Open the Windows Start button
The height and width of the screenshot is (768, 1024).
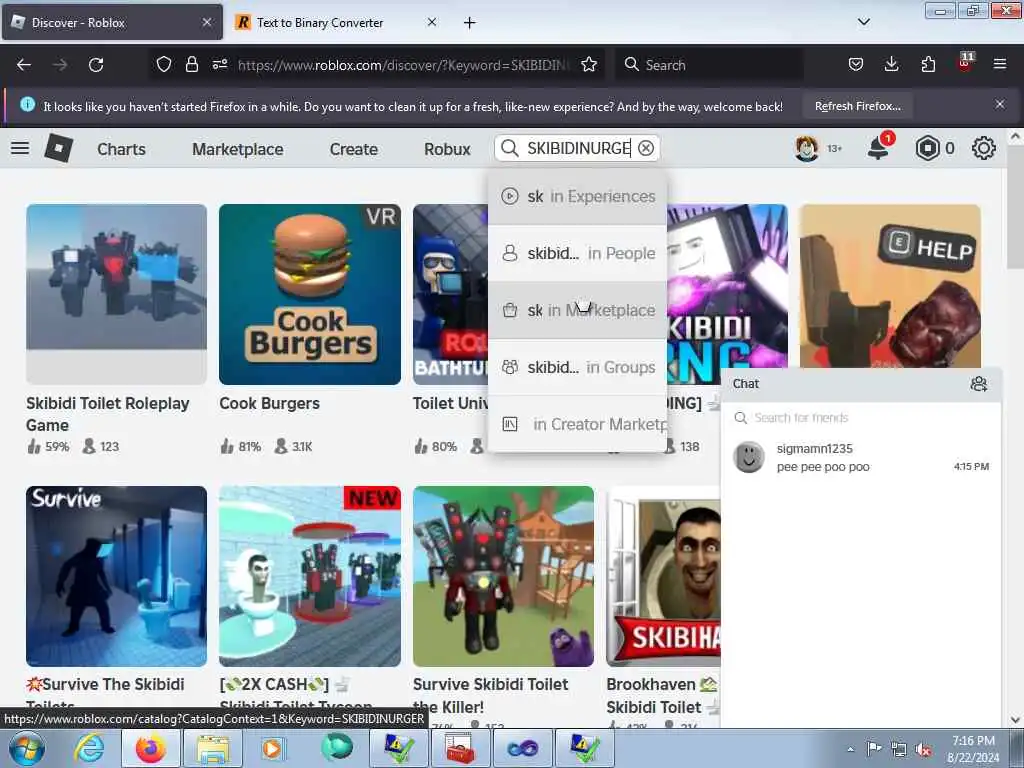pyautogui.click(x=26, y=749)
